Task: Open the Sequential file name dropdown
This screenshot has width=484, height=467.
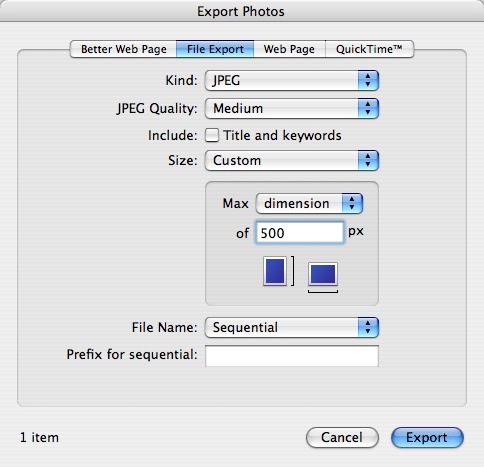Action: 292,327
